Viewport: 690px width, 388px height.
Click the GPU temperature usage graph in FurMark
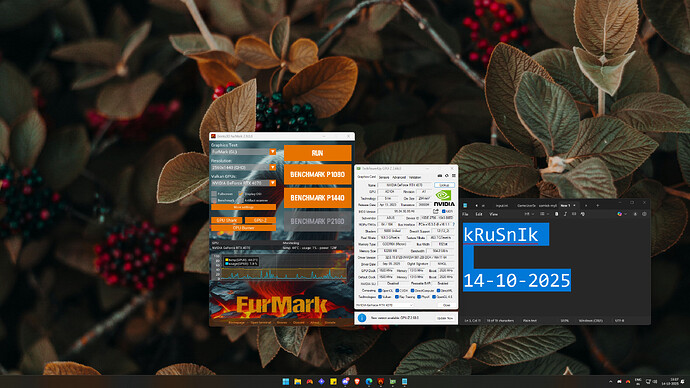point(280,267)
